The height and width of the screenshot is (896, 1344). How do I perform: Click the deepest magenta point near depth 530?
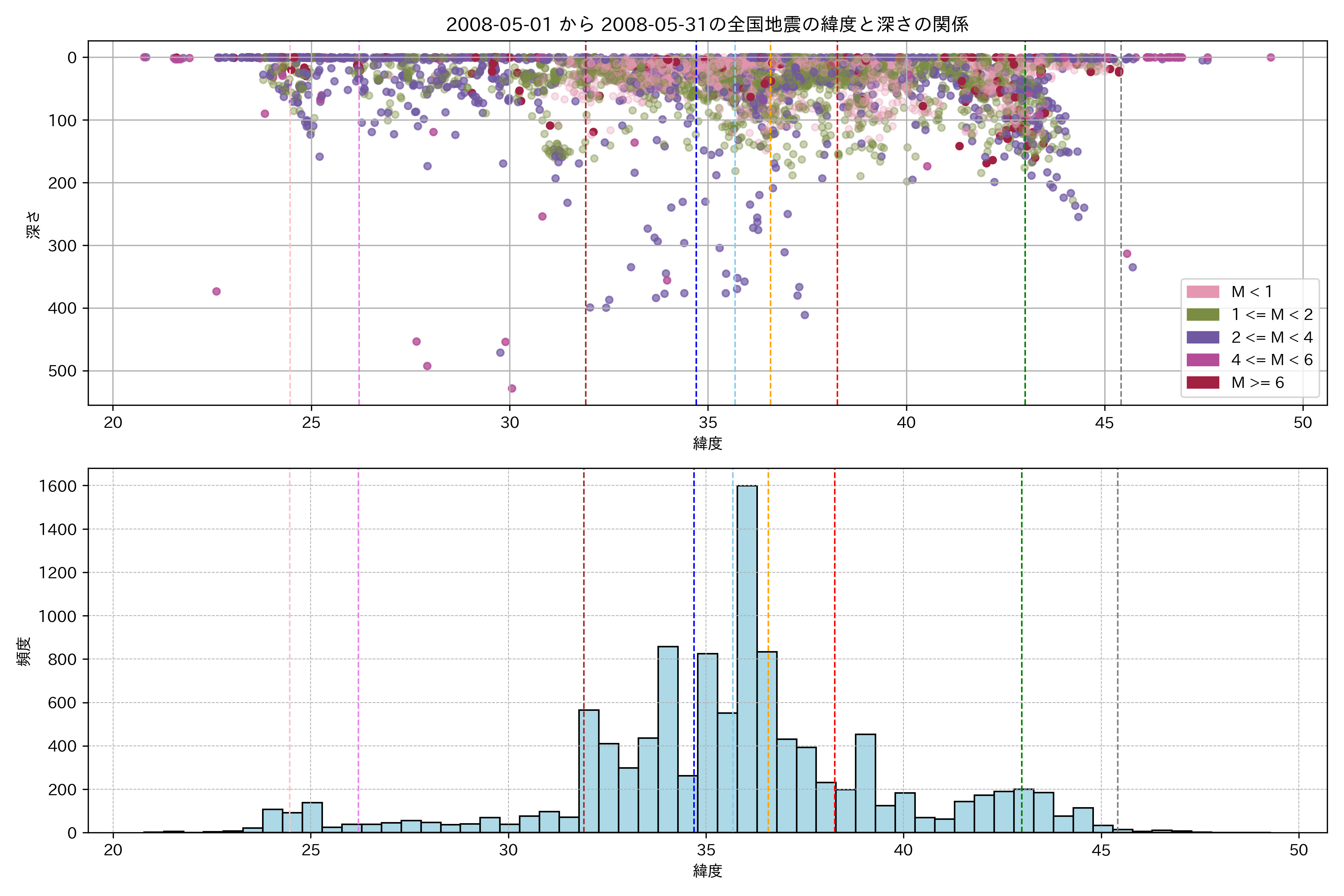(x=512, y=389)
